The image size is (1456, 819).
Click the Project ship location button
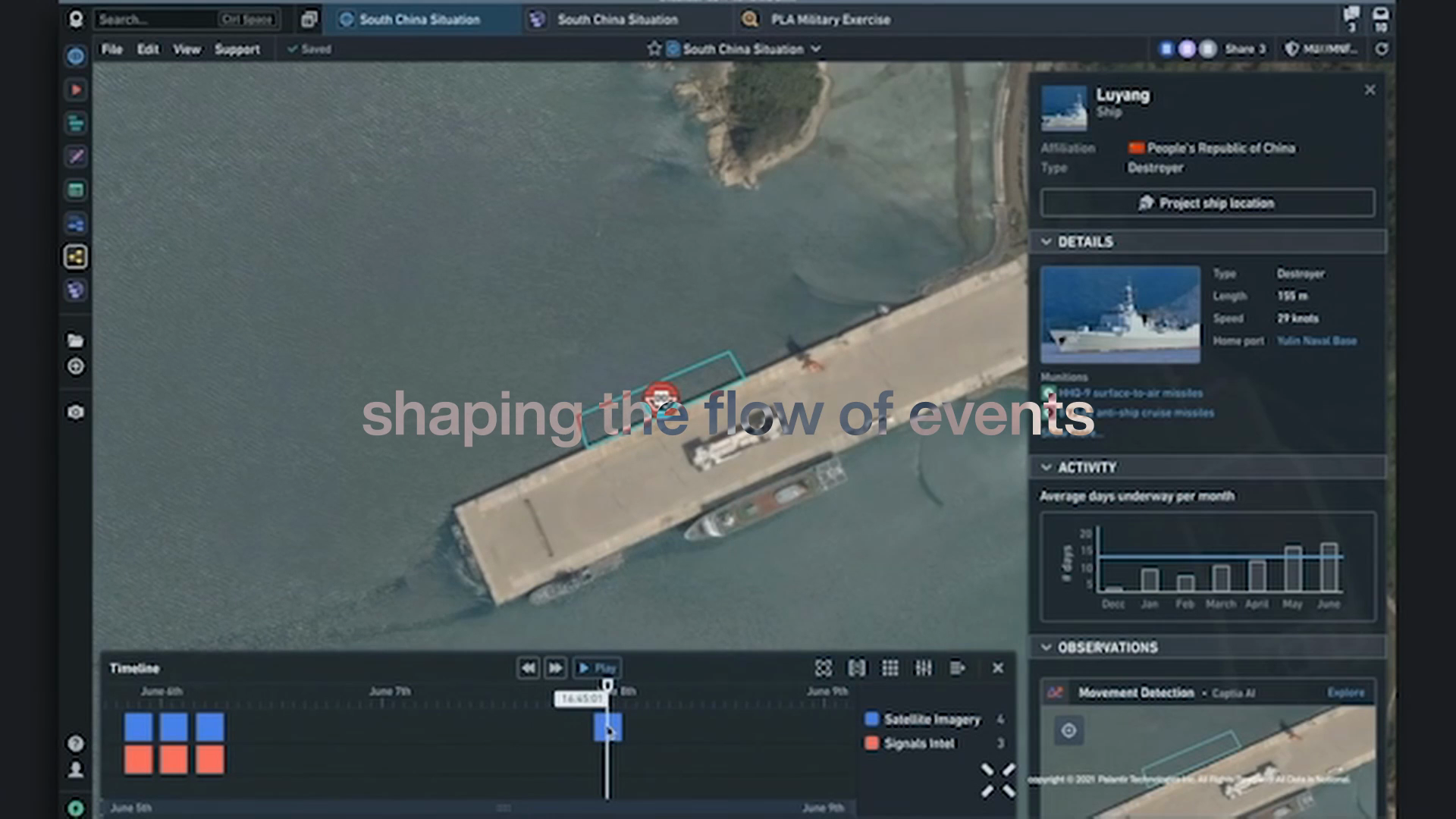tap(1207, 203)
